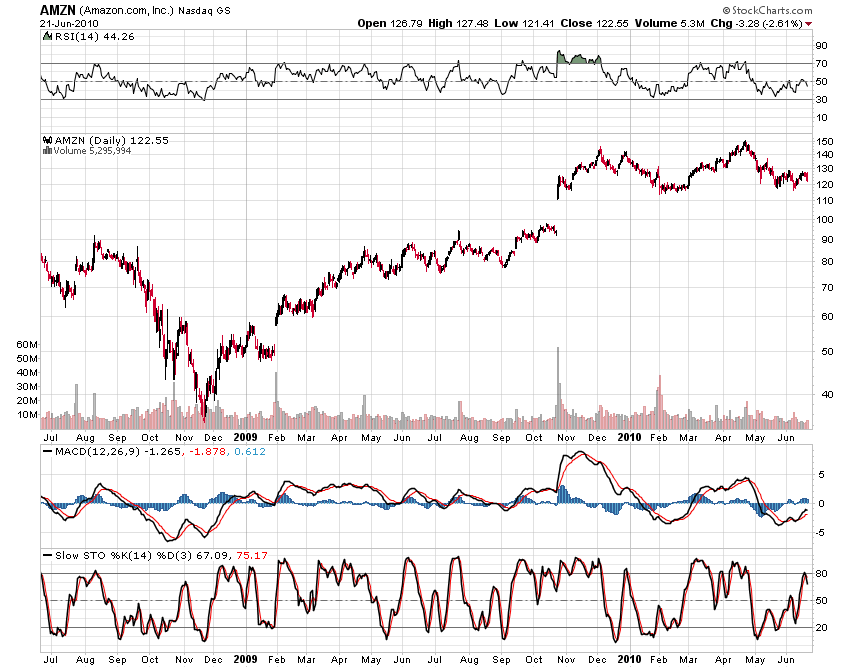Click the 140 price axis label
Image resolution: width=850 pixels, height=668 pixels.
(x=825, y=155)
